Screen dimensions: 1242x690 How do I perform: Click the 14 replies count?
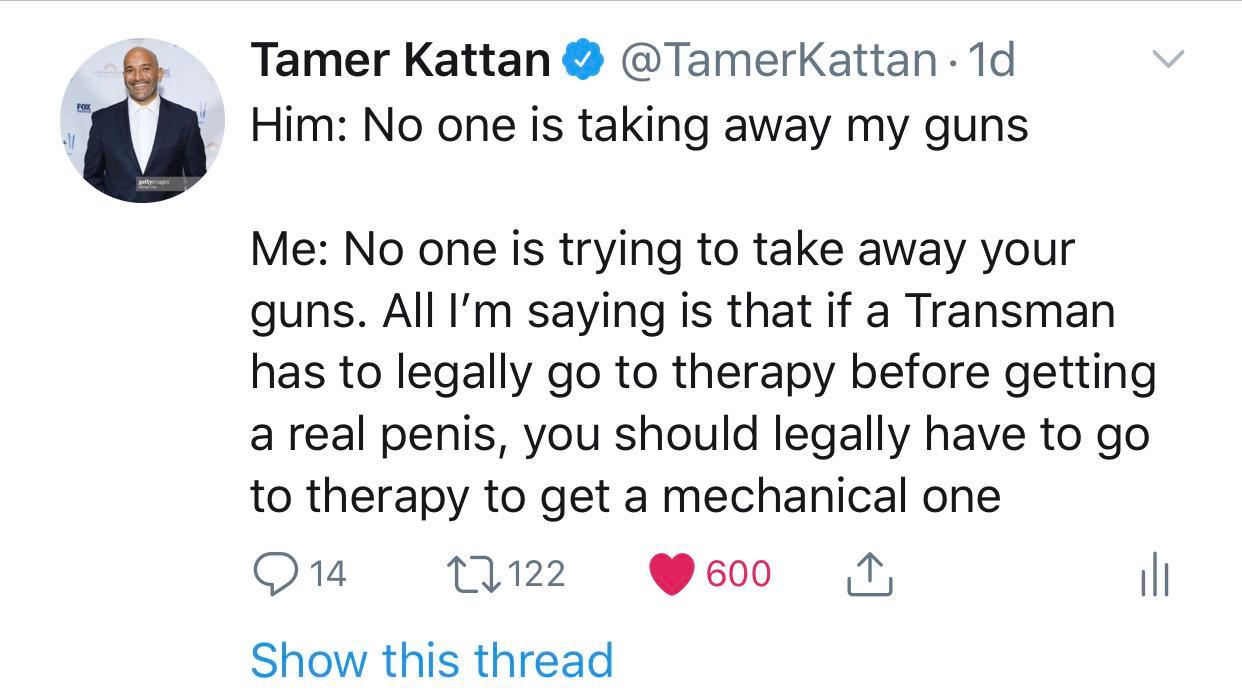point(326,574)
